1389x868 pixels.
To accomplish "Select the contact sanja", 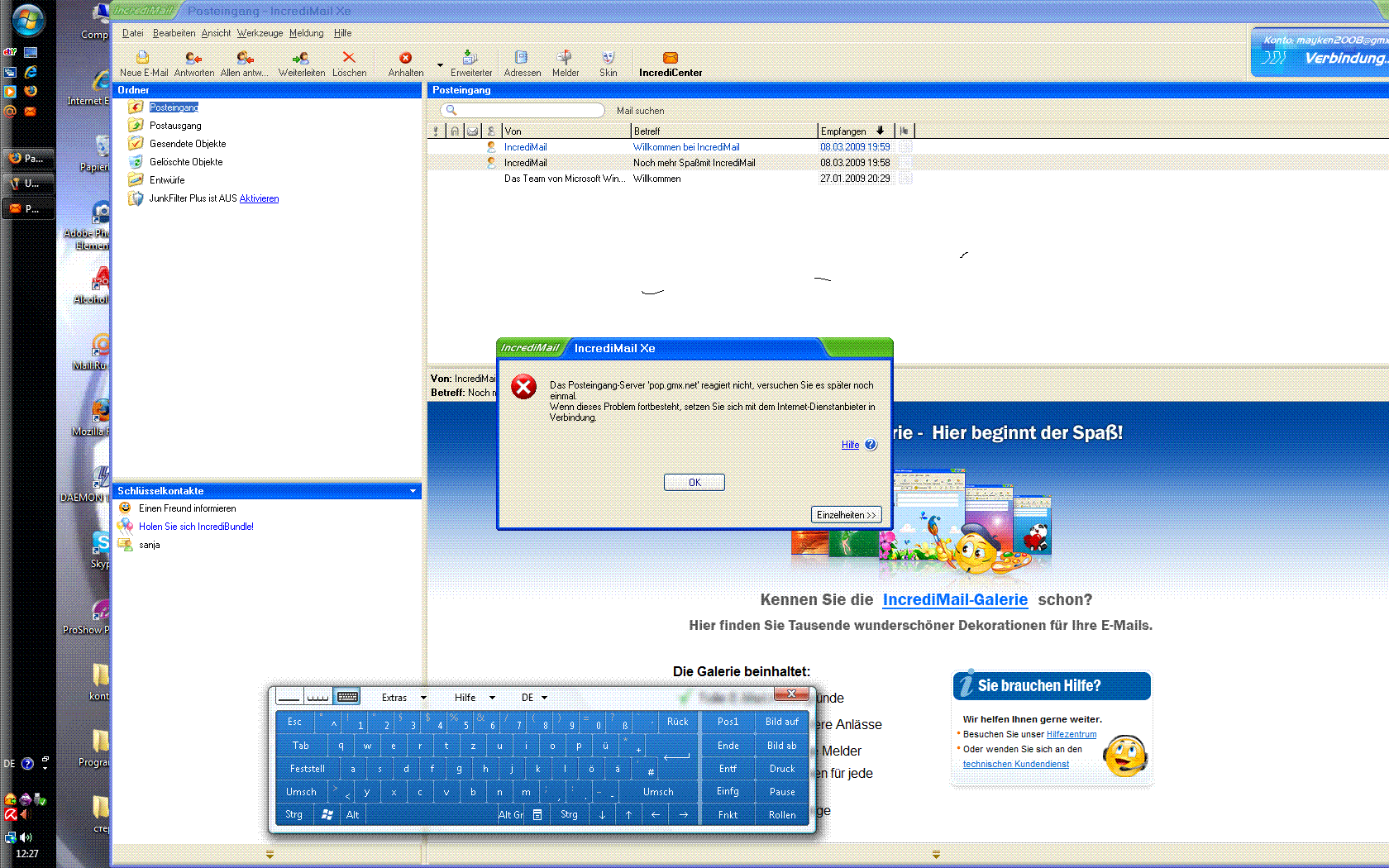I will click(149, 545).
